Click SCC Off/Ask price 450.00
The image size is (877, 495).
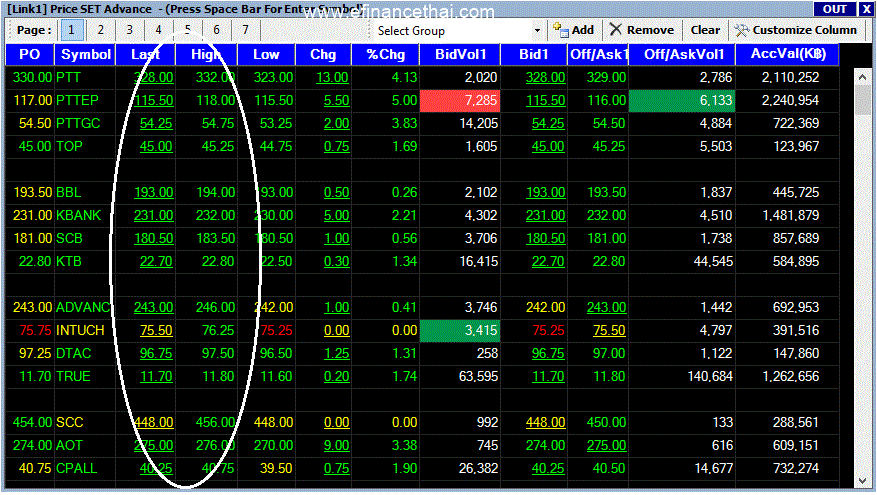click(606, 422)
